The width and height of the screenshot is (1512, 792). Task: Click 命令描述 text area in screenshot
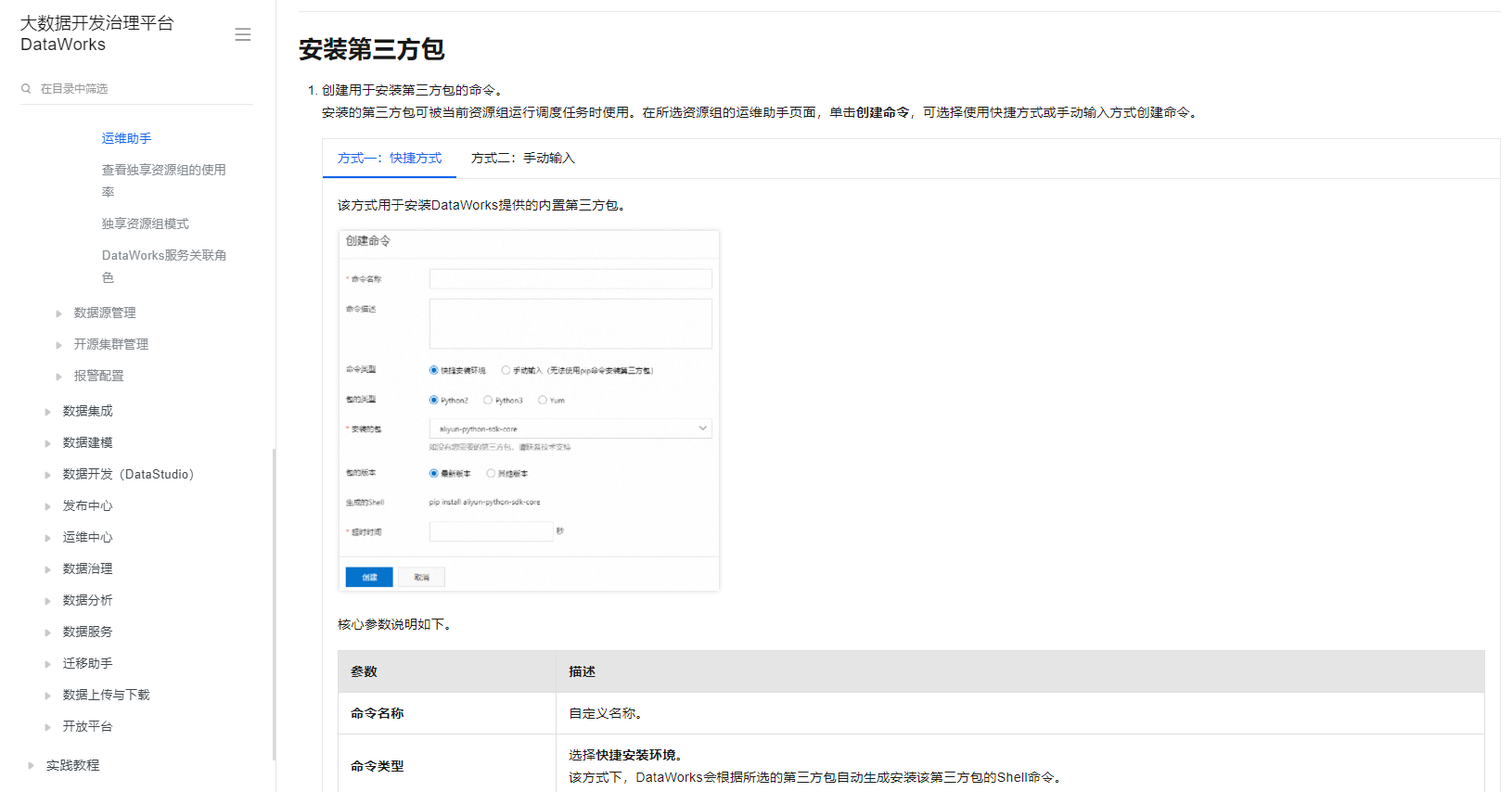click(570, 324)
